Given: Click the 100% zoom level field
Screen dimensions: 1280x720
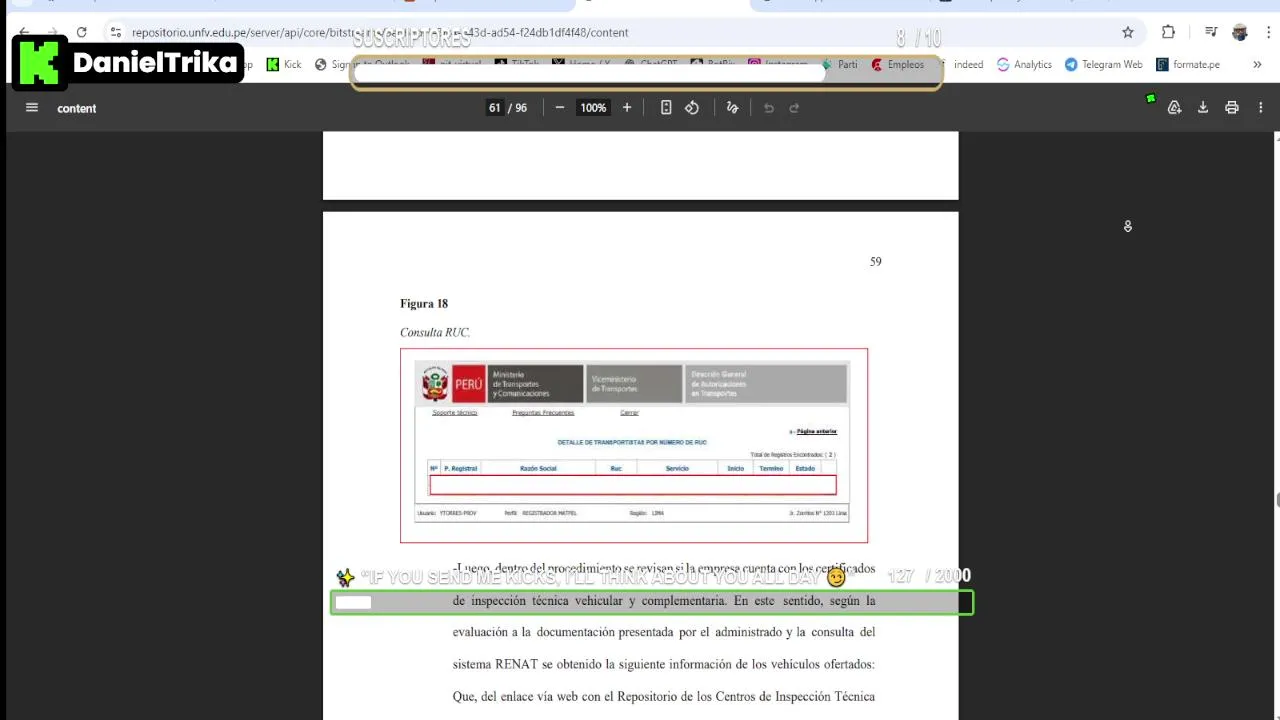Looking at the screenshot, I should (593, 108).
